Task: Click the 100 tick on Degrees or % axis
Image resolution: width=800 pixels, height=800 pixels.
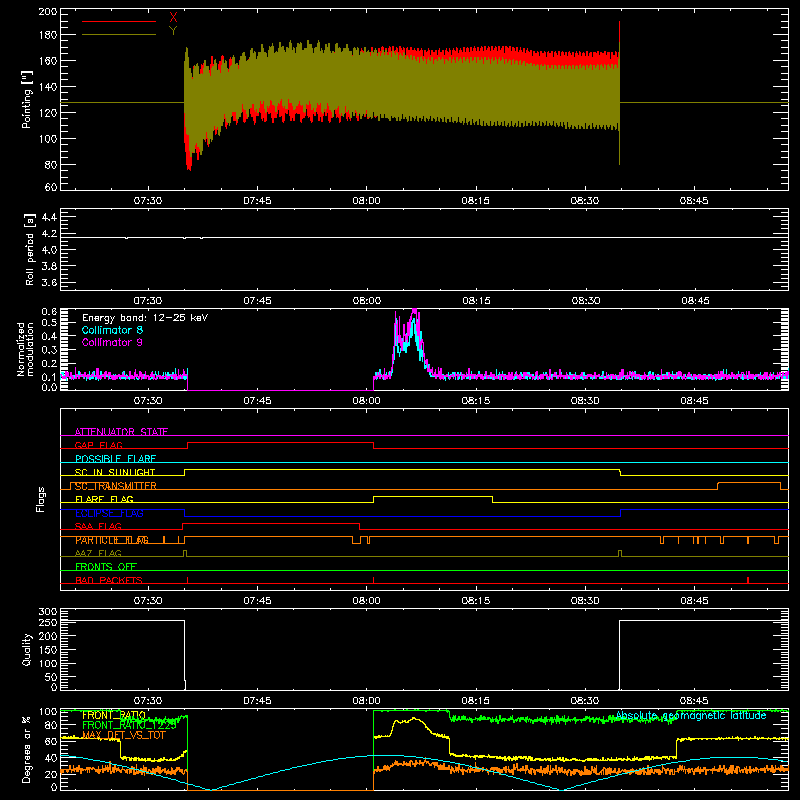Action: [x=47, y=711]
